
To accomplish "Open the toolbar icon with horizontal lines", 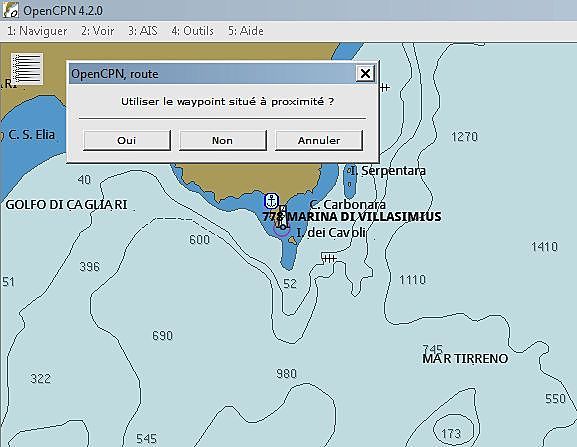I will point(27,69).
